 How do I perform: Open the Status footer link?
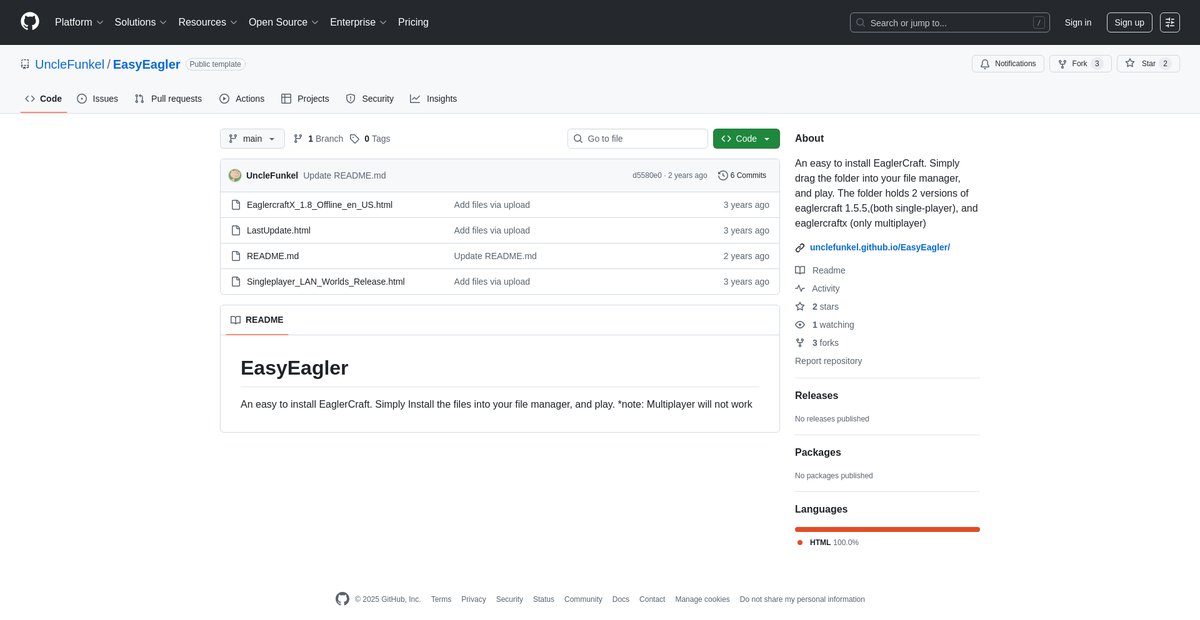(x=543, y=599)
